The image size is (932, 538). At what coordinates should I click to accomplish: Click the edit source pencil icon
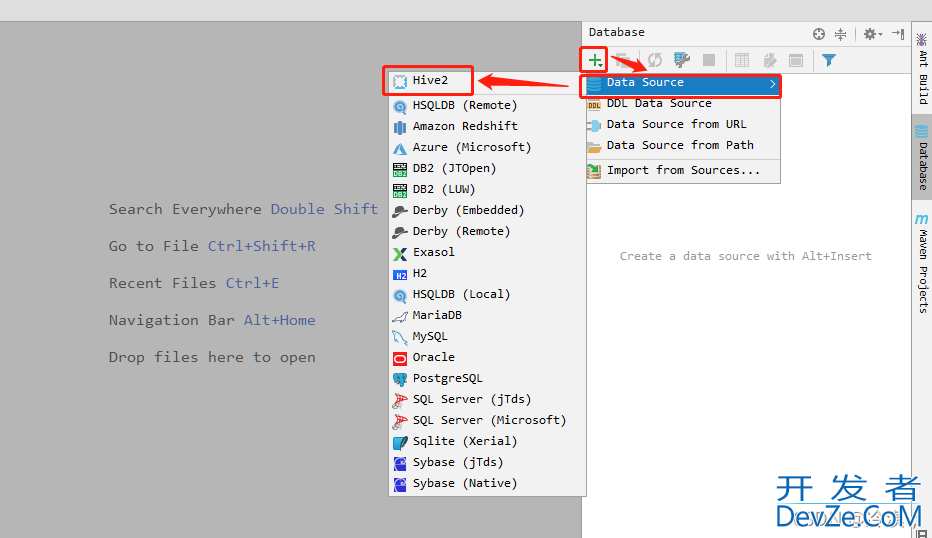(770, 60)
